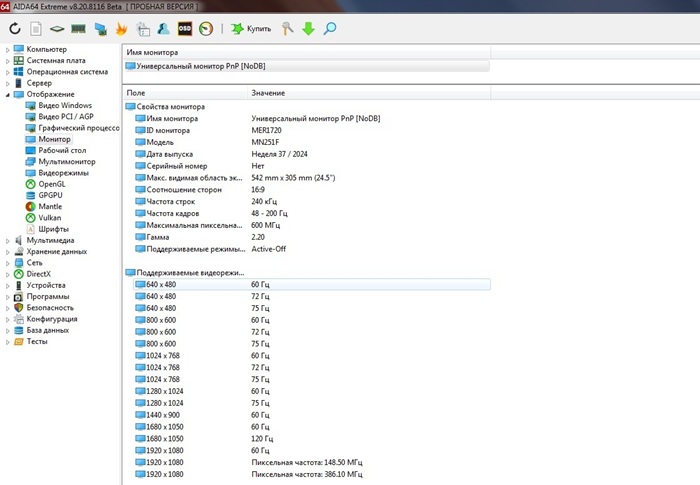700x485 pixels.
Task: Open the OSD panel toolbar icon
Action: click(x=184, y=29)
